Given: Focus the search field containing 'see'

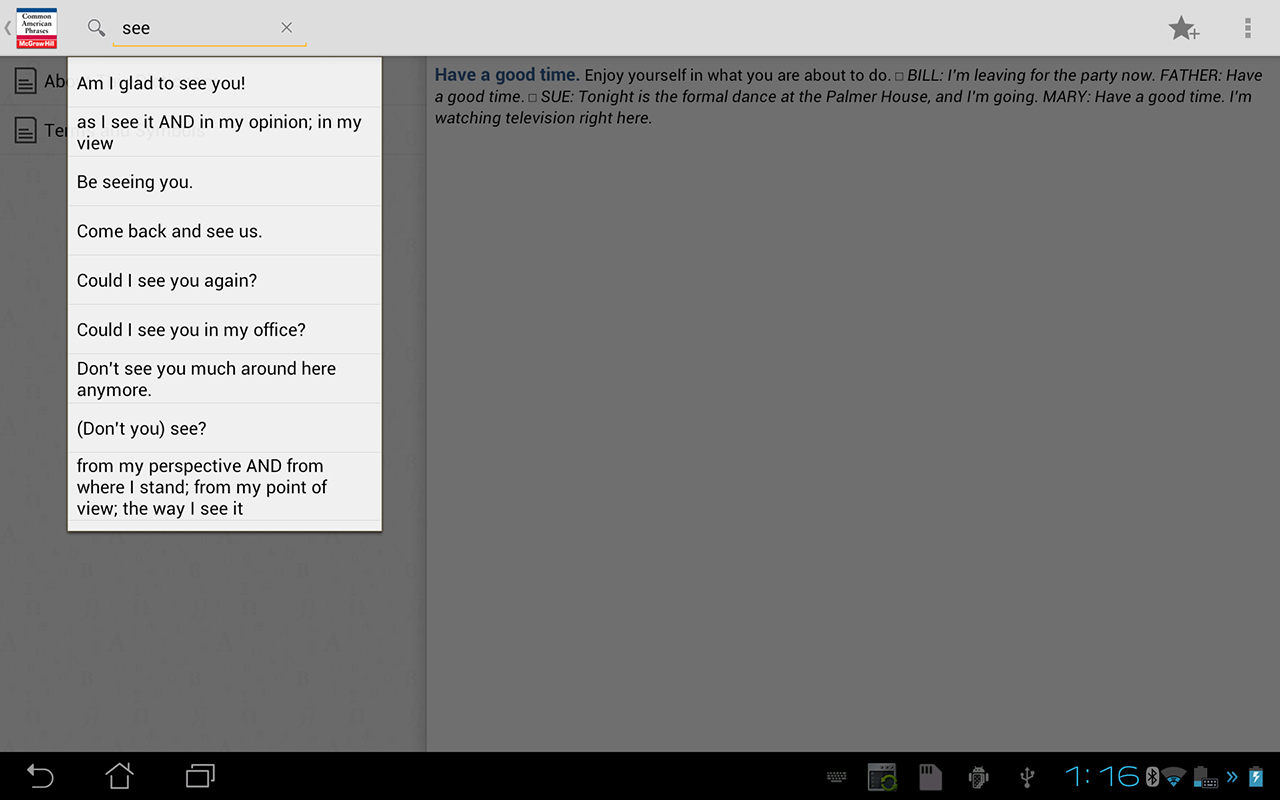Looking at the screenshot, I should pyautogui.click(x=195, y=28).
